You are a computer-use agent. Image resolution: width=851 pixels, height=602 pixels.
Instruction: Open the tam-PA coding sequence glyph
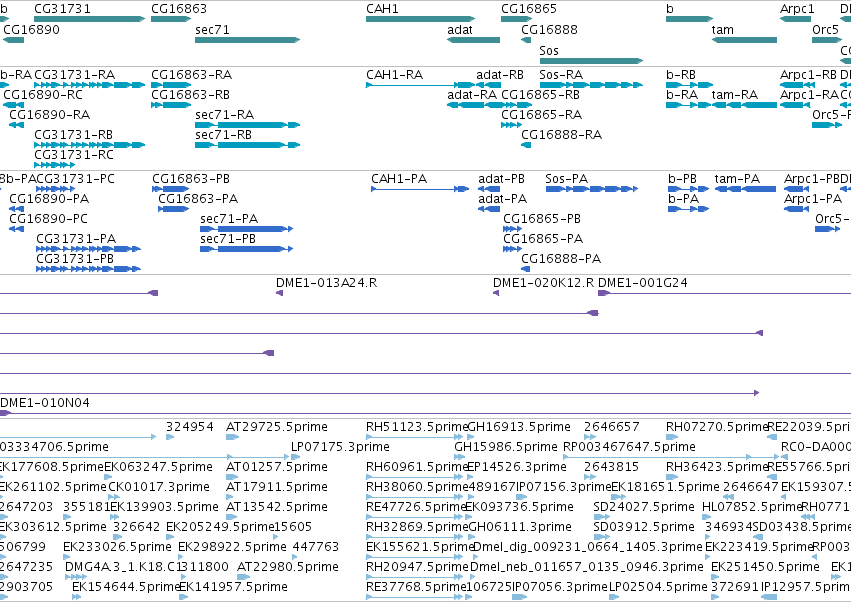click(x=745, y=189)
